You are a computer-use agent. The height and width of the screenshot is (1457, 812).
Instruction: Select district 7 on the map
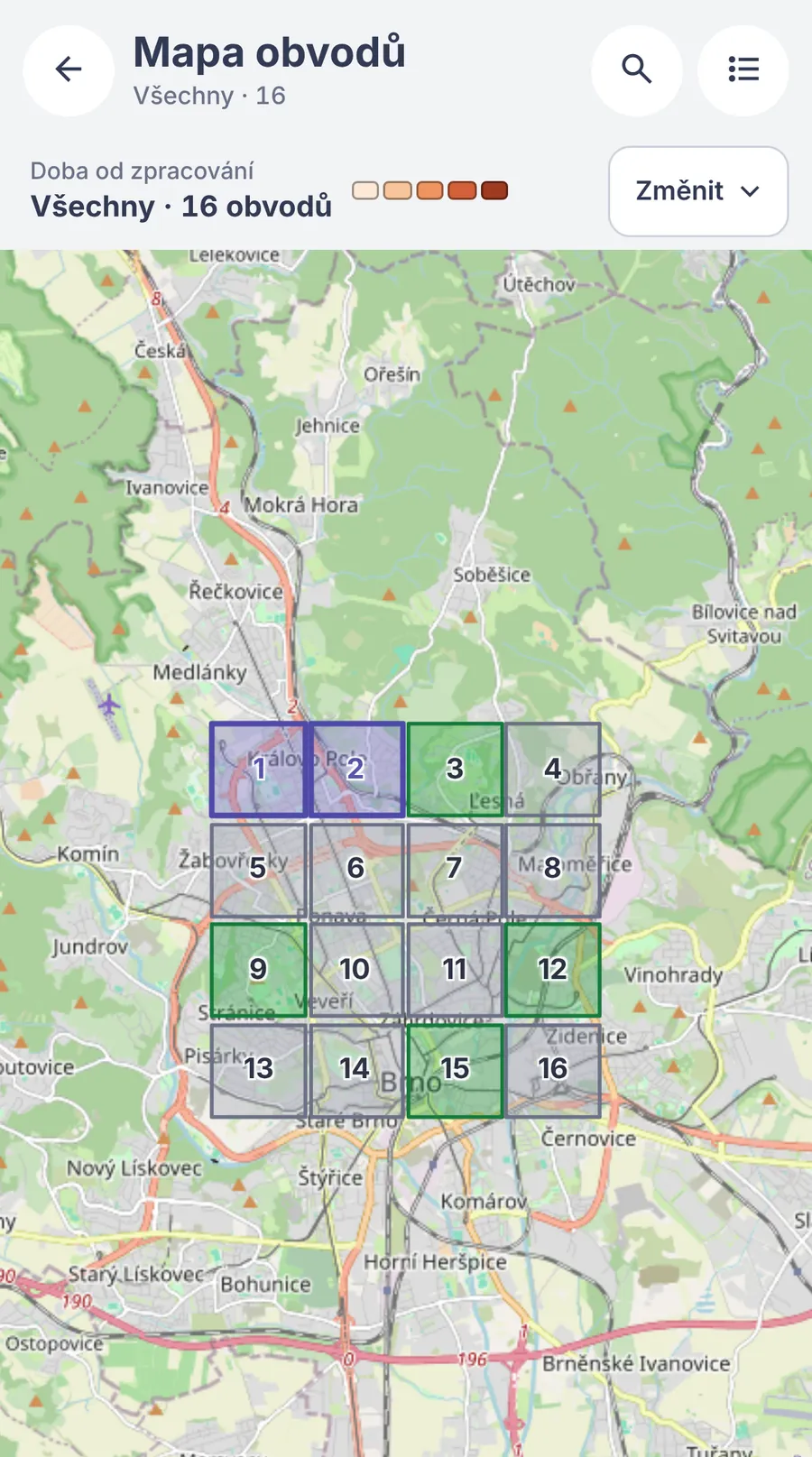click(x=455, y=870)
